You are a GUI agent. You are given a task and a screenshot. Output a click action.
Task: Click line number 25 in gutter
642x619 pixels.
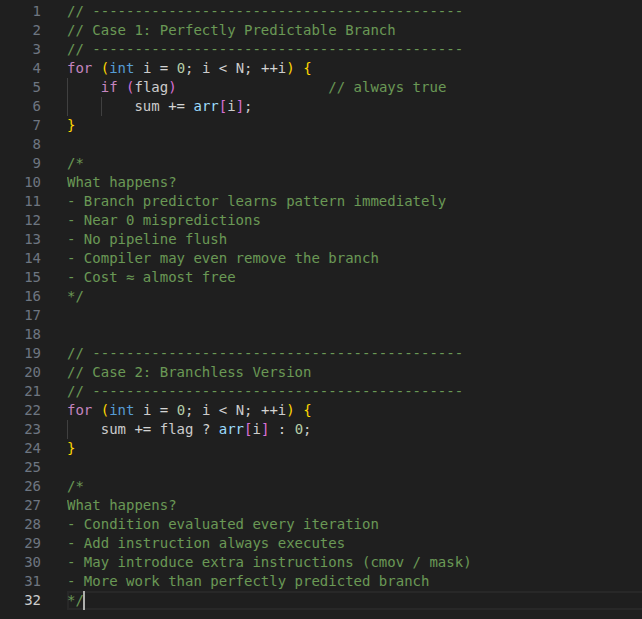point(33,467)
